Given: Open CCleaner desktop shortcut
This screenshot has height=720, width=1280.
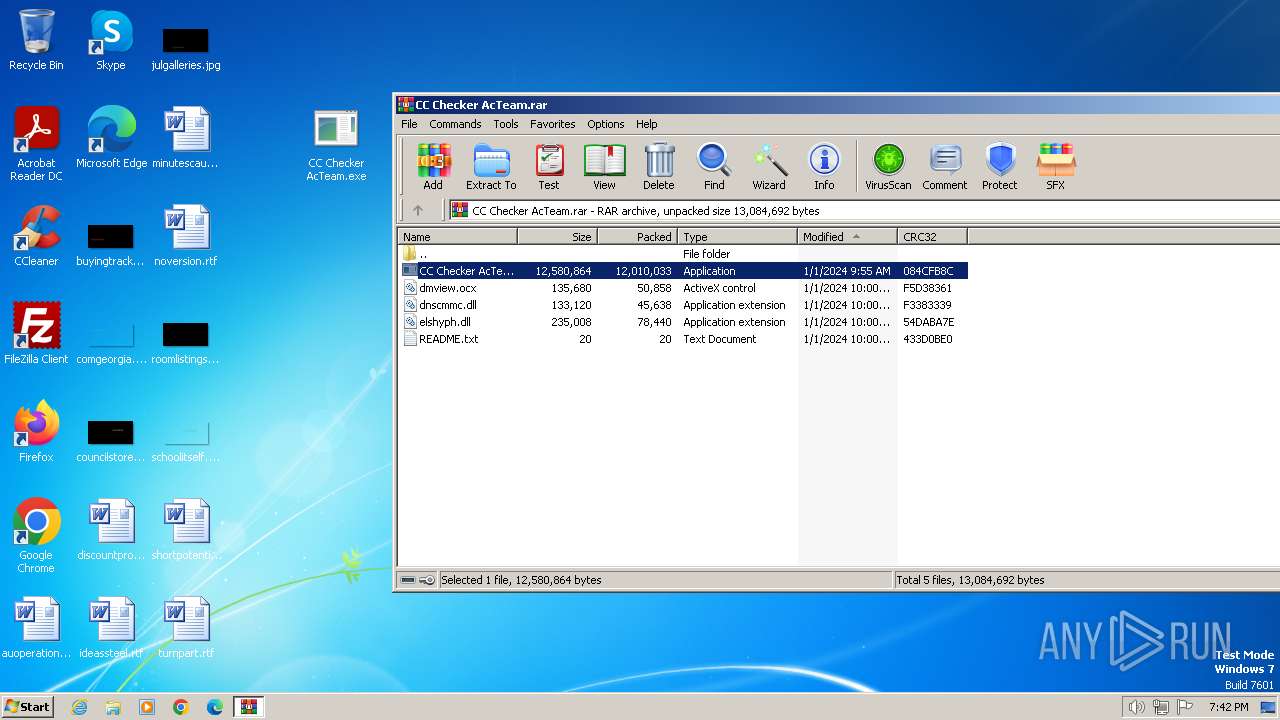Looking at the screenshot, I should click(36, 236).
